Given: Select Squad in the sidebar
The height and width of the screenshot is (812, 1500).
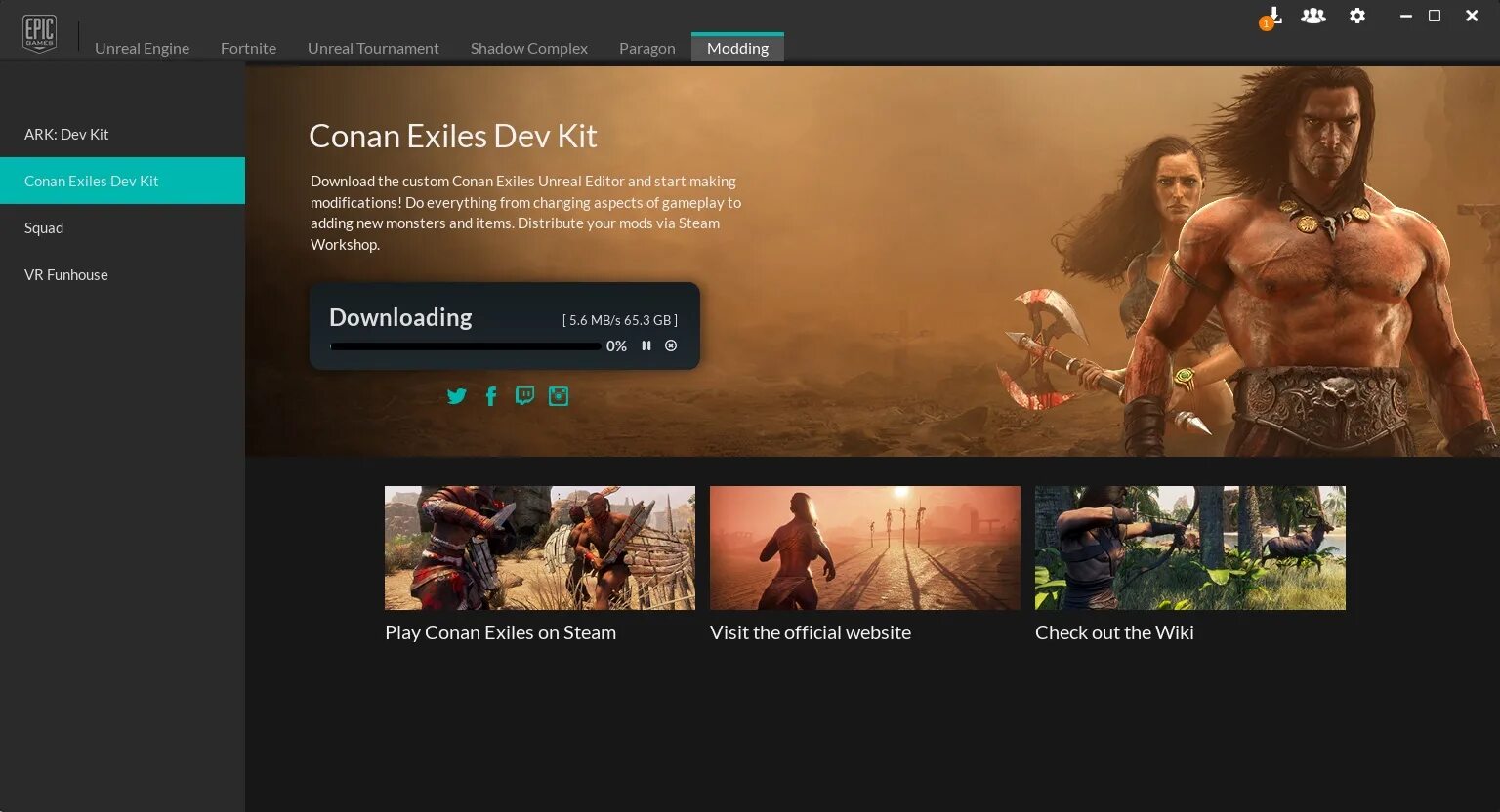Looking at the screenshot, I should [x=122, y=227].
